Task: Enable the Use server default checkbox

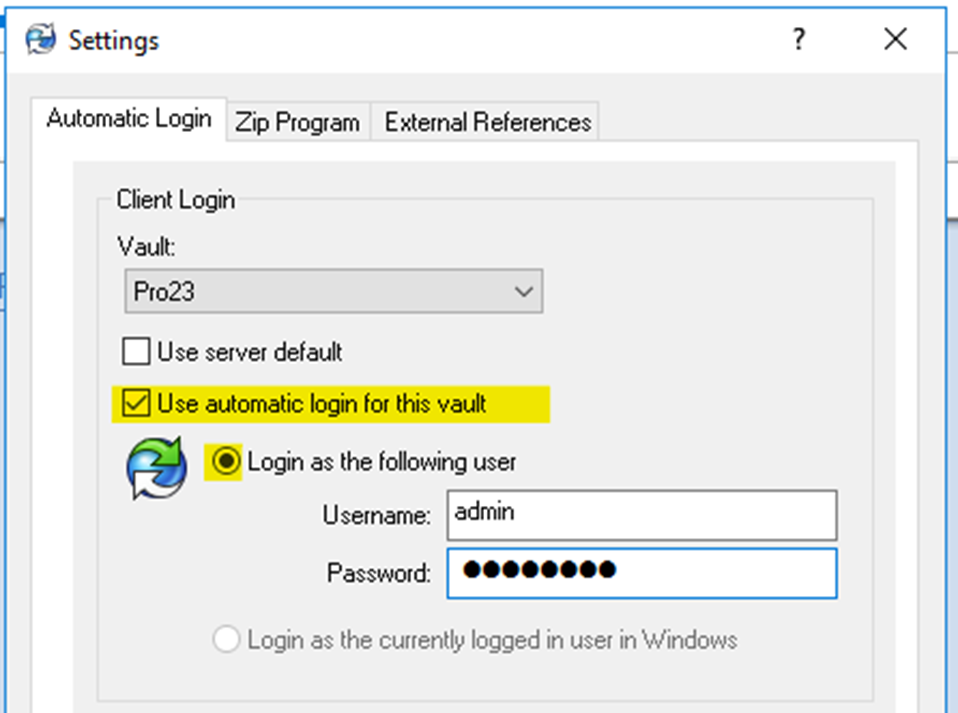Action: (136, 352)
